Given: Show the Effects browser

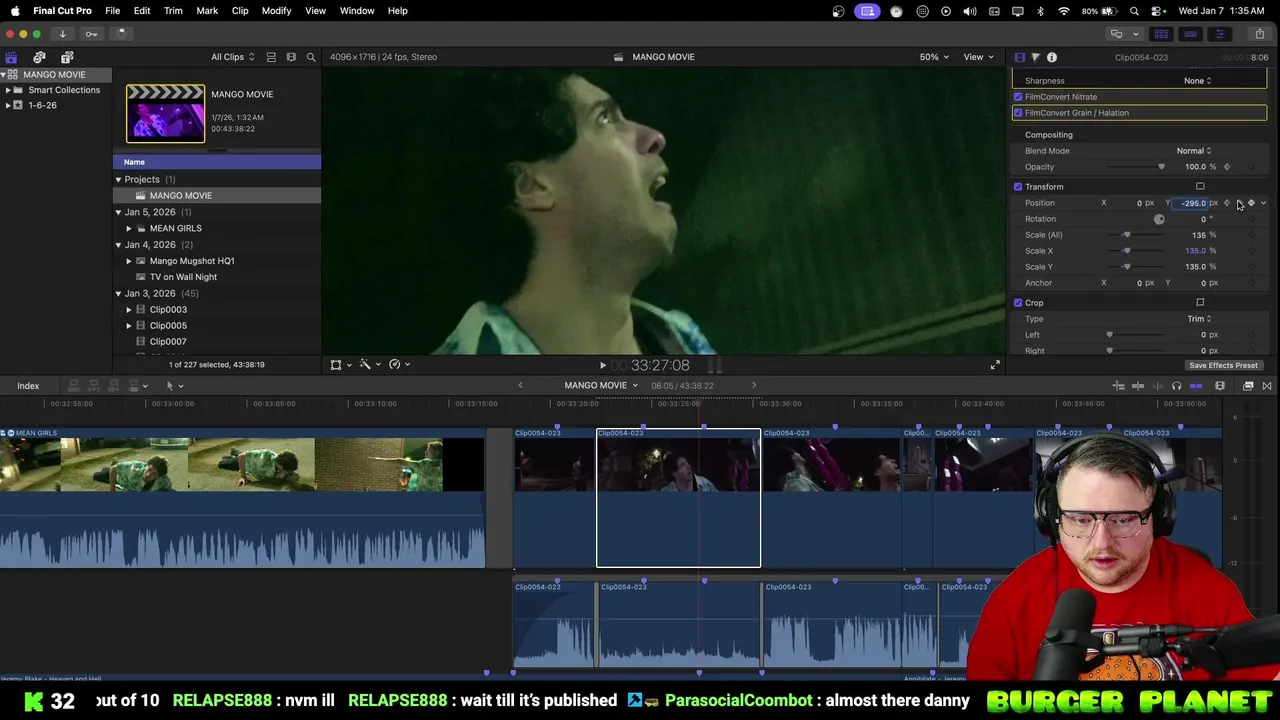Looking at the screenshot, I should click(1248, 386).
